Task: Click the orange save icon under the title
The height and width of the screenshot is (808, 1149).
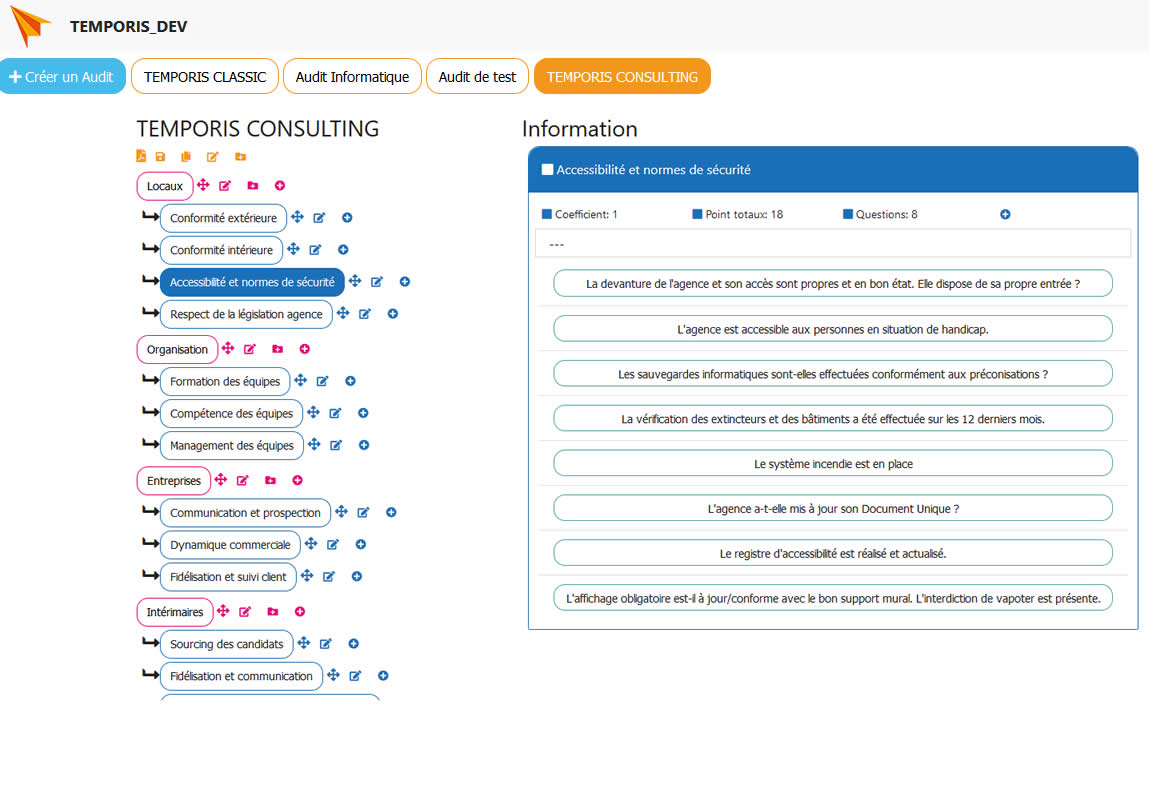Action: (x=161, y=157)
